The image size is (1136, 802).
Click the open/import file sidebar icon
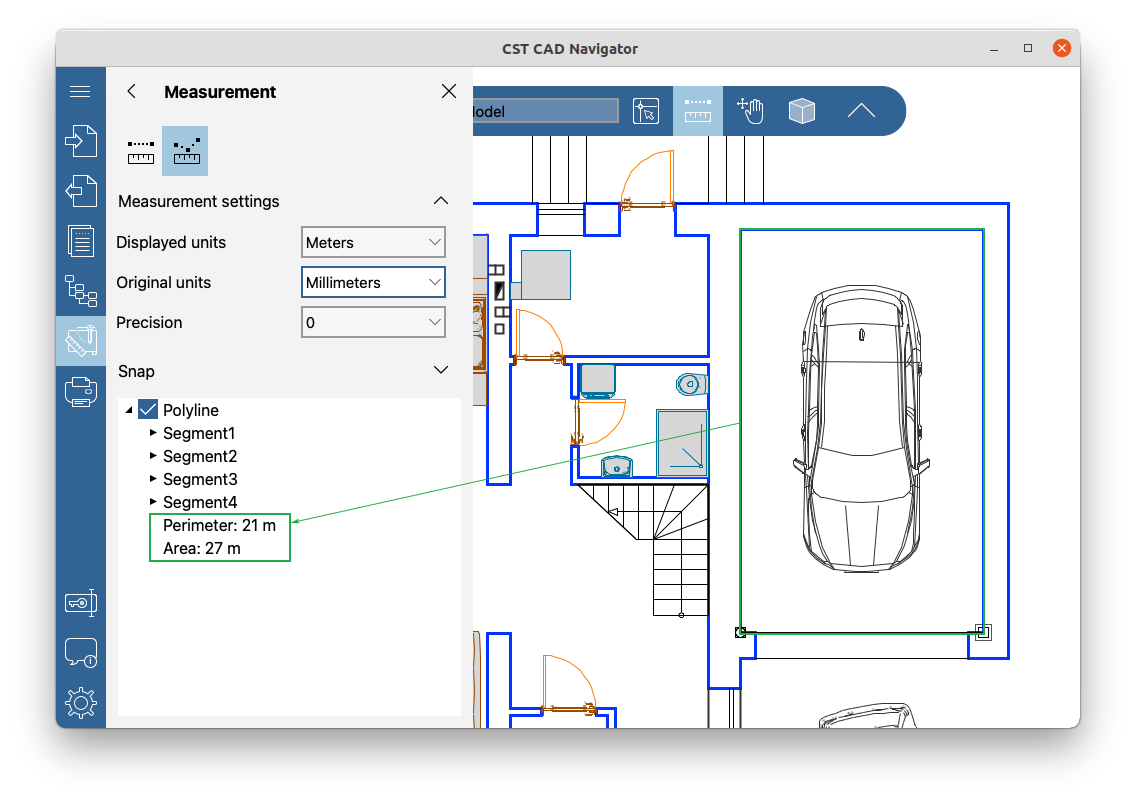[x=80, y=141]
